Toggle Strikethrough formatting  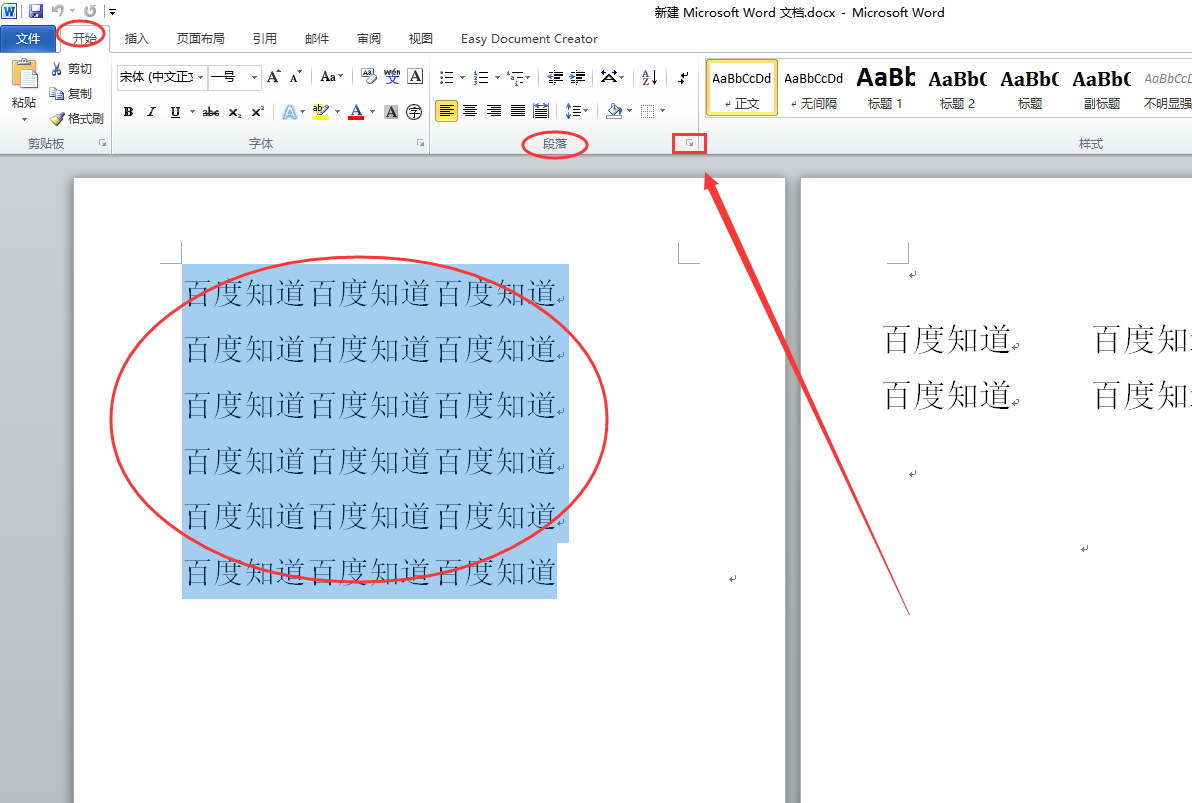coord(211,112)
